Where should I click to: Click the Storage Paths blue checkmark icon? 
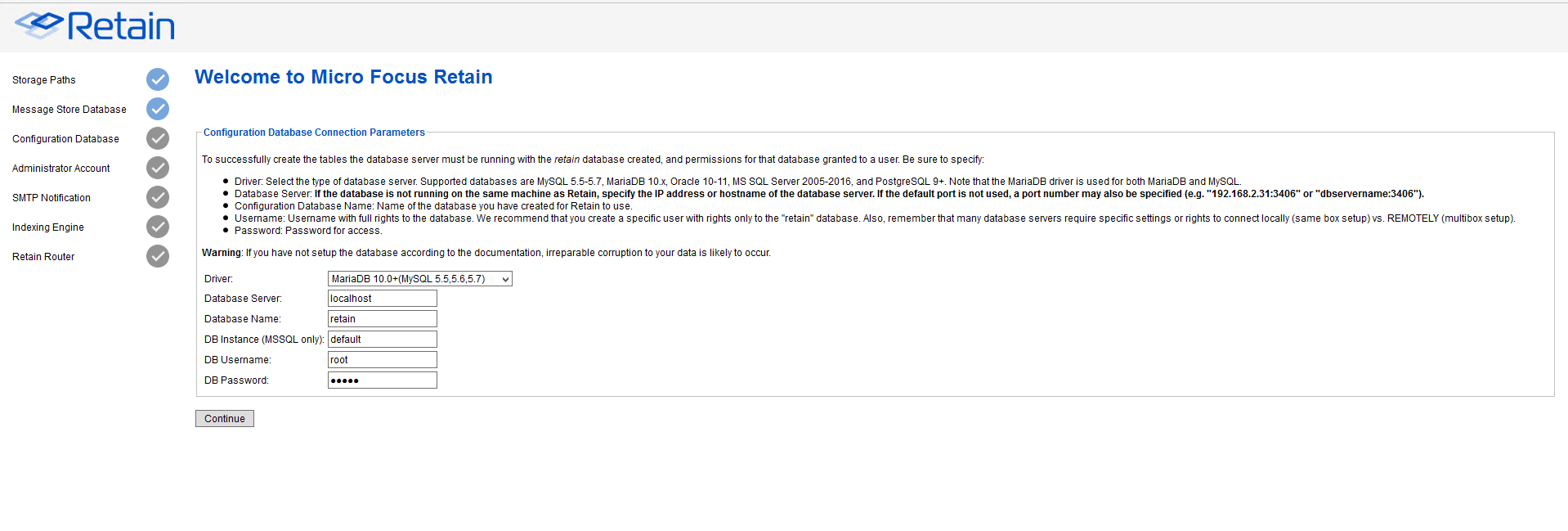(x=158, y=79)
